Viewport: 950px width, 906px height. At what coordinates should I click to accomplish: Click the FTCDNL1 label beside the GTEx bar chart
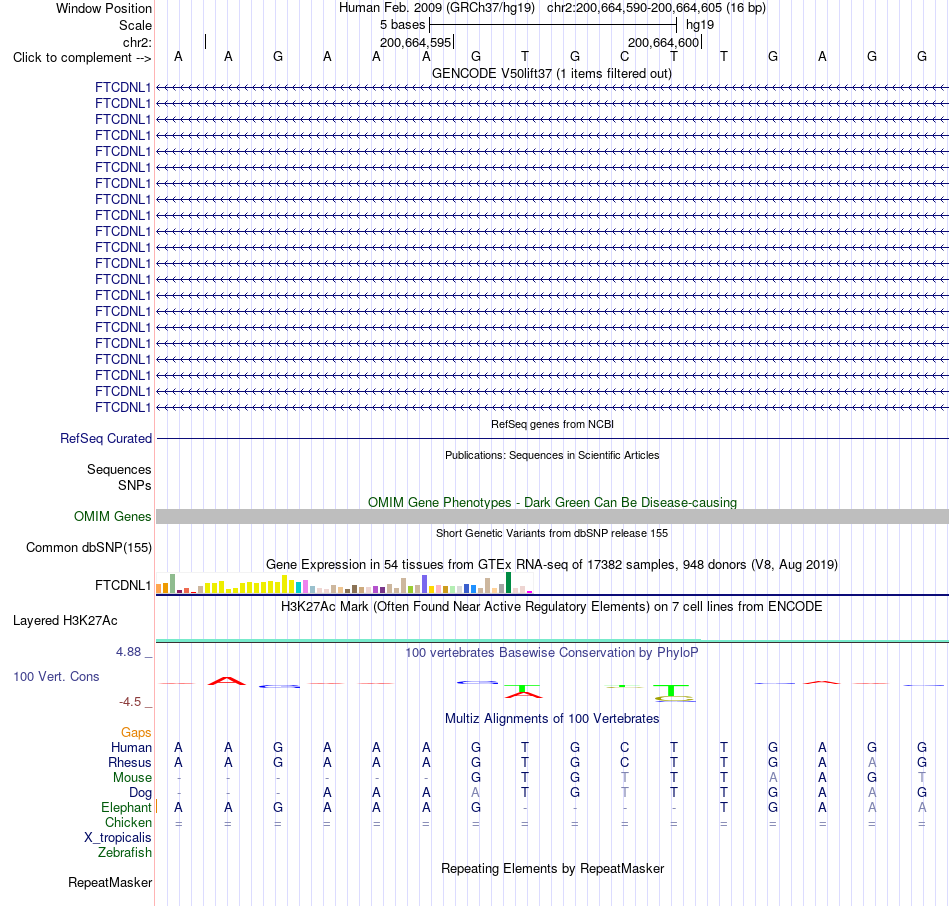(x=123, y=585)
